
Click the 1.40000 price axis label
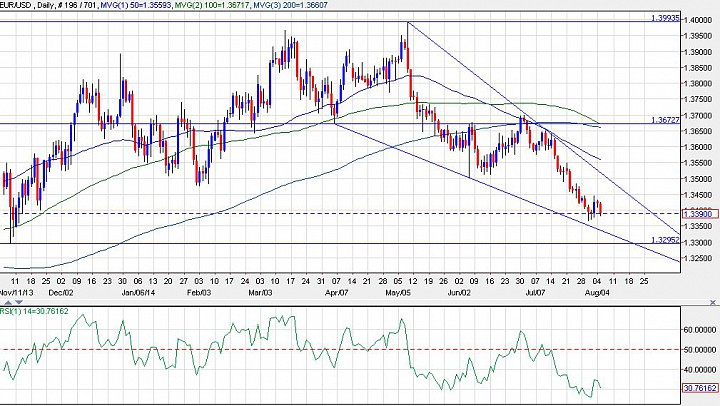click(x=699, y=20)
